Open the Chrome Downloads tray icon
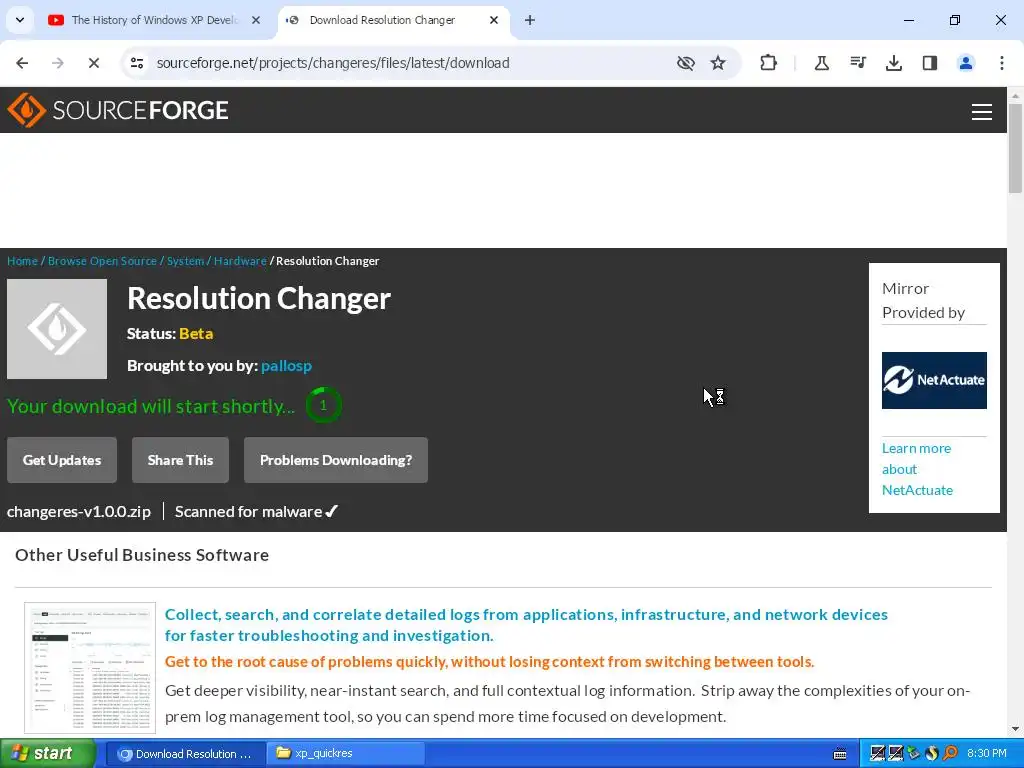Viewport: 1024px width, 768px height. point(893,63)
